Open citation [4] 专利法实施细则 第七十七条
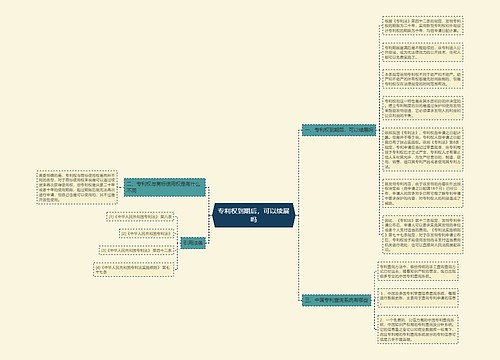500x360 pixels. [x=134, y=269]
